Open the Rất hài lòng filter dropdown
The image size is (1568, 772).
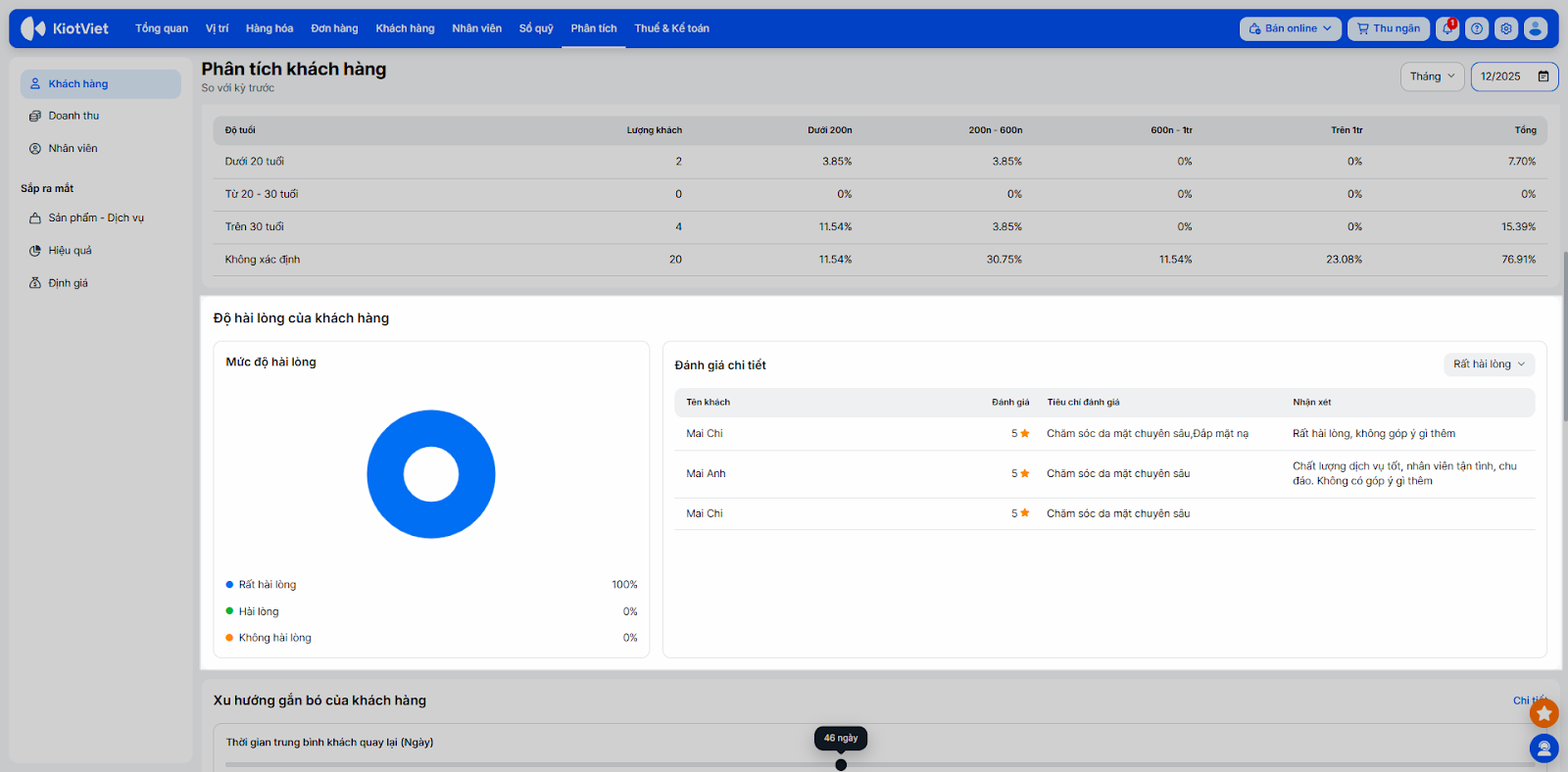point(1489,364)
